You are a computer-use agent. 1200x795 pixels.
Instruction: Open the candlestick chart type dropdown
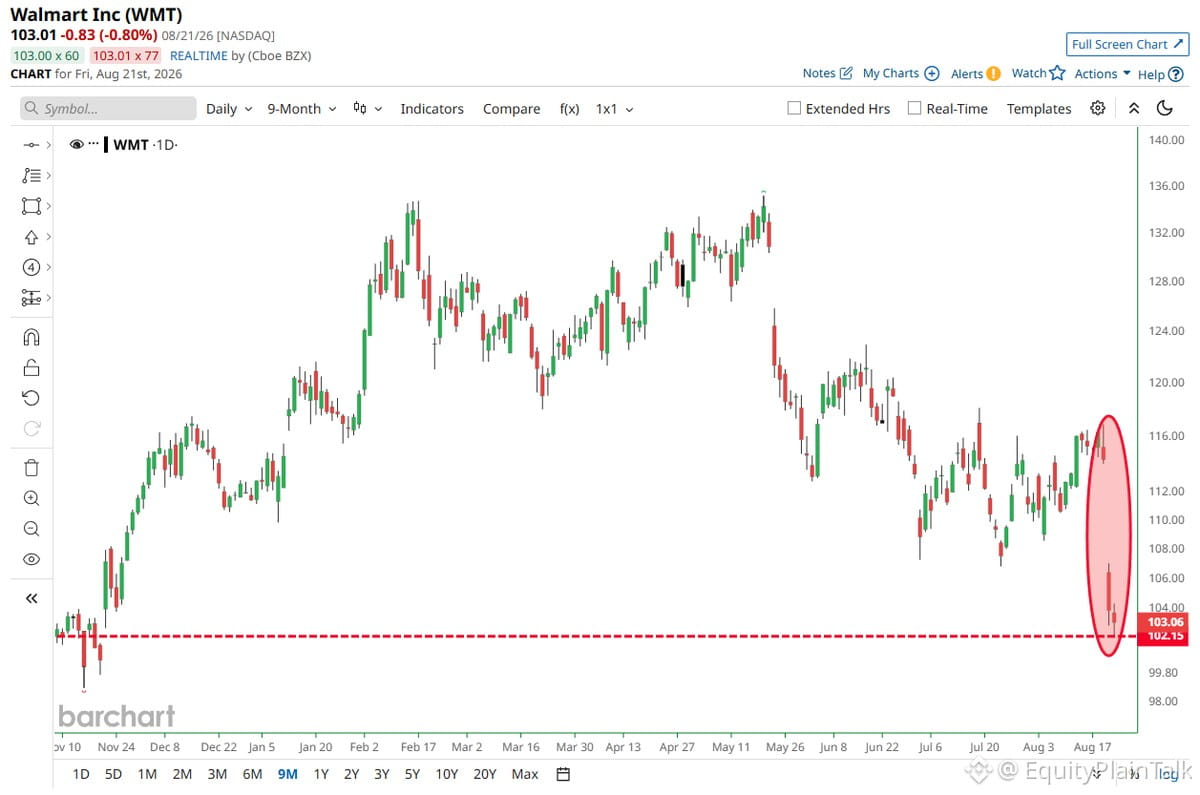(368, 109)
